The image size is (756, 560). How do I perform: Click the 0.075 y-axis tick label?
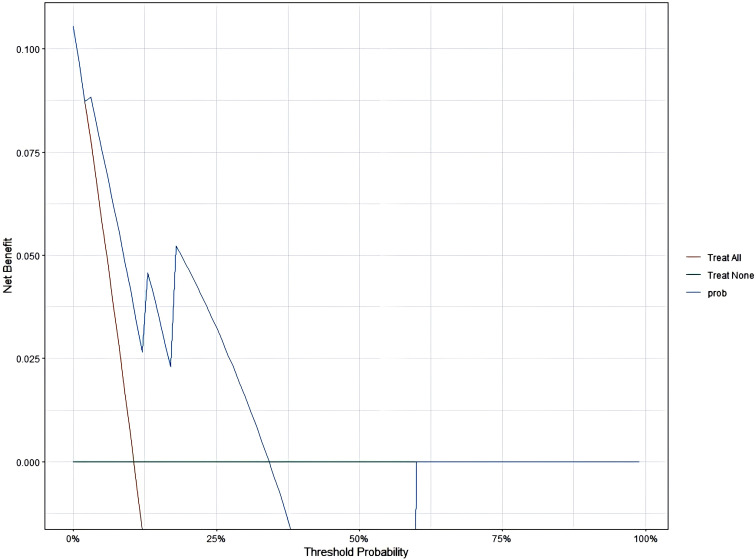pos(28,152)
